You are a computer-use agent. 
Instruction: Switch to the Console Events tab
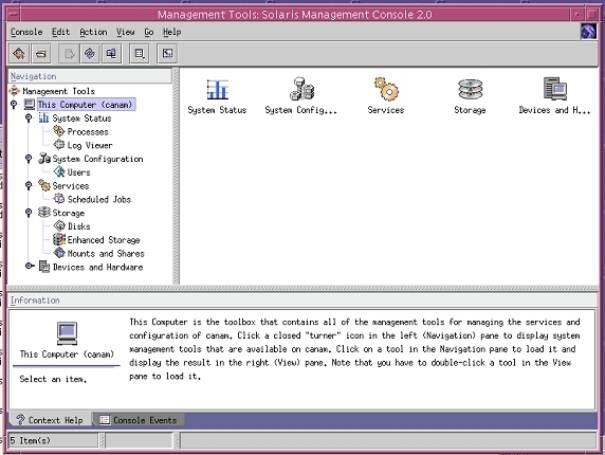tap(138, 420)
